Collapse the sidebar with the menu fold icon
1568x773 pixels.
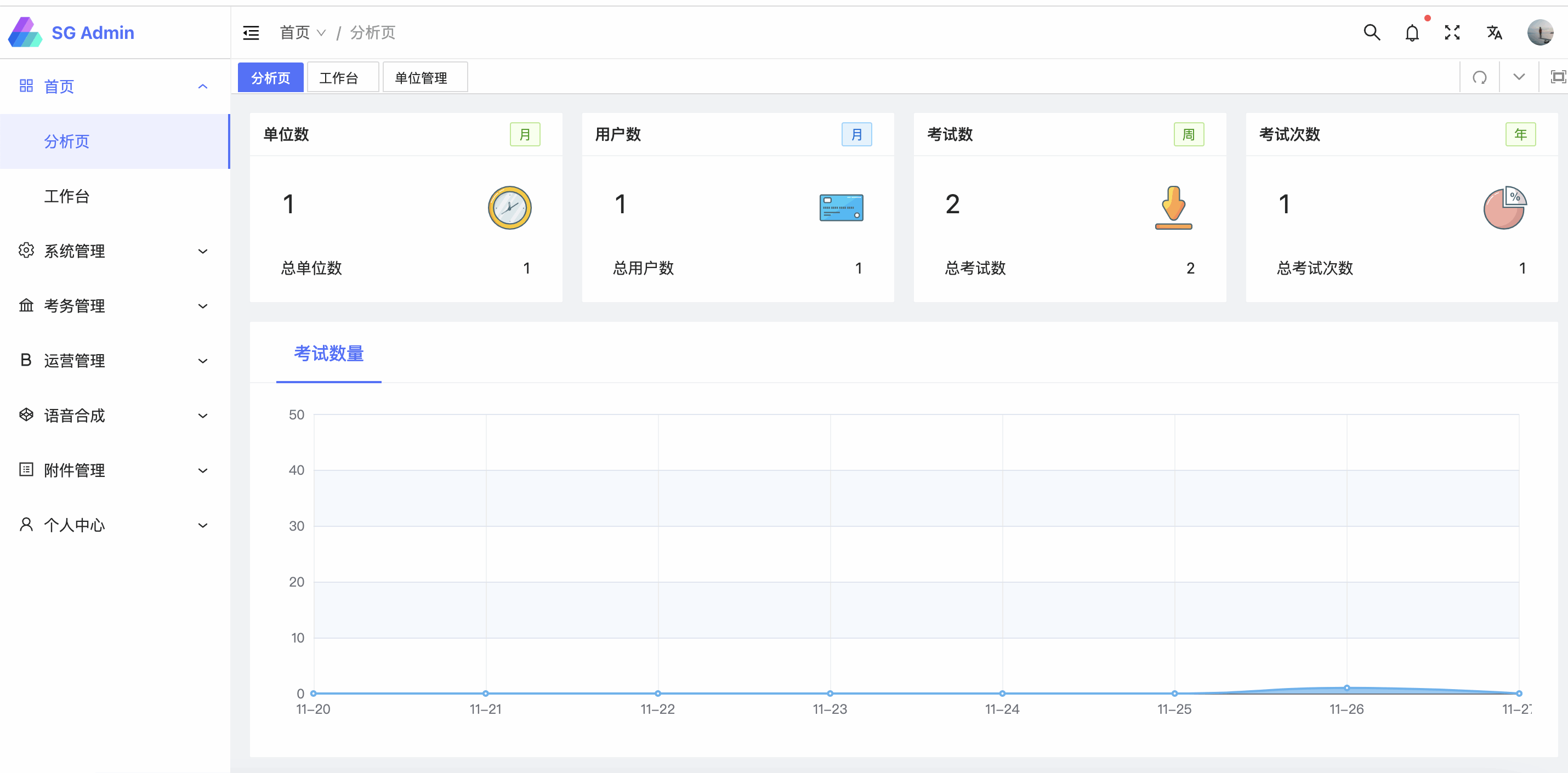pos(251,32)
